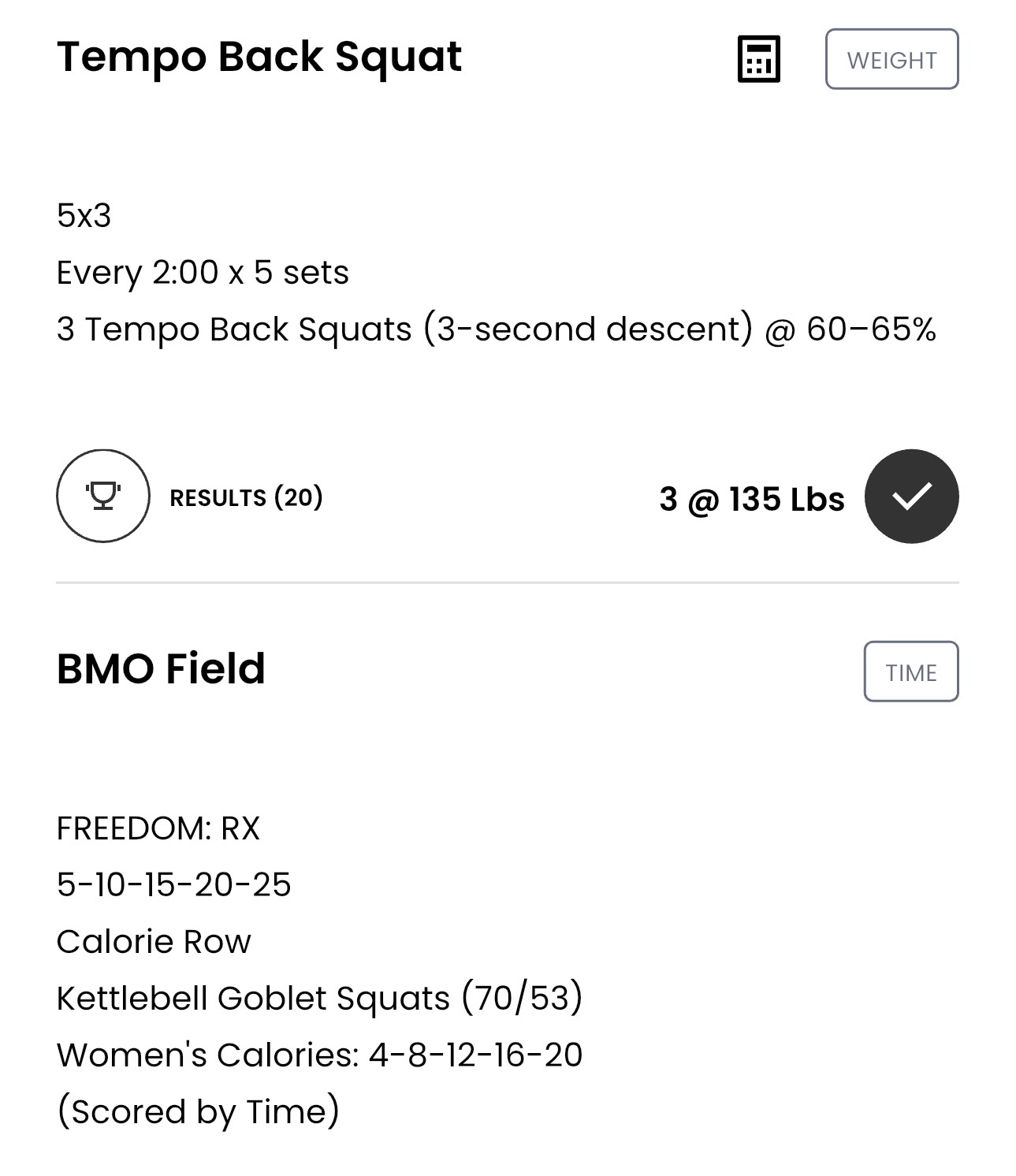Tap the Kettlebell Goblet Squats (70/53) line
Screen dimensions: 1016x1176
319,998
